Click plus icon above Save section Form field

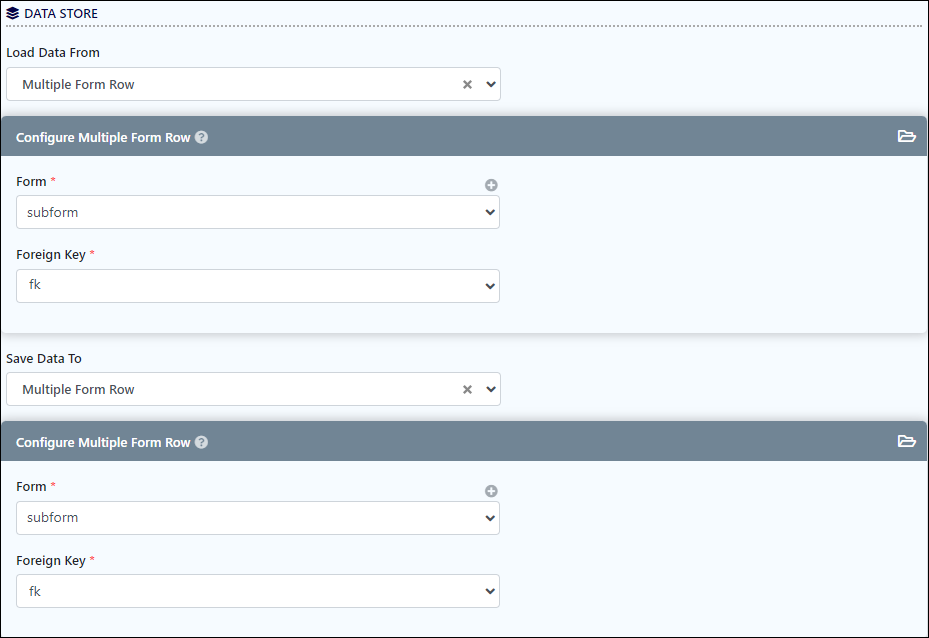click(x=491, y=491)
